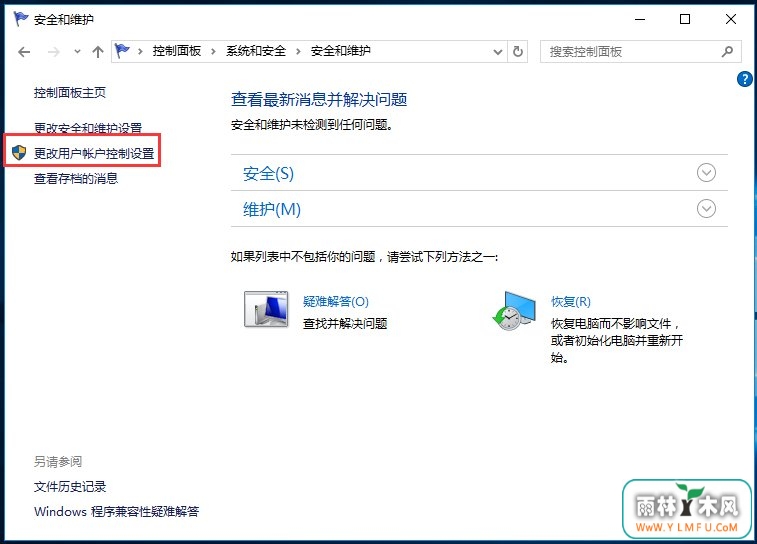The width and height of the screenshot is (757, 544).
Task: Open the address bar history dropdown
Action: coord(498,52)
